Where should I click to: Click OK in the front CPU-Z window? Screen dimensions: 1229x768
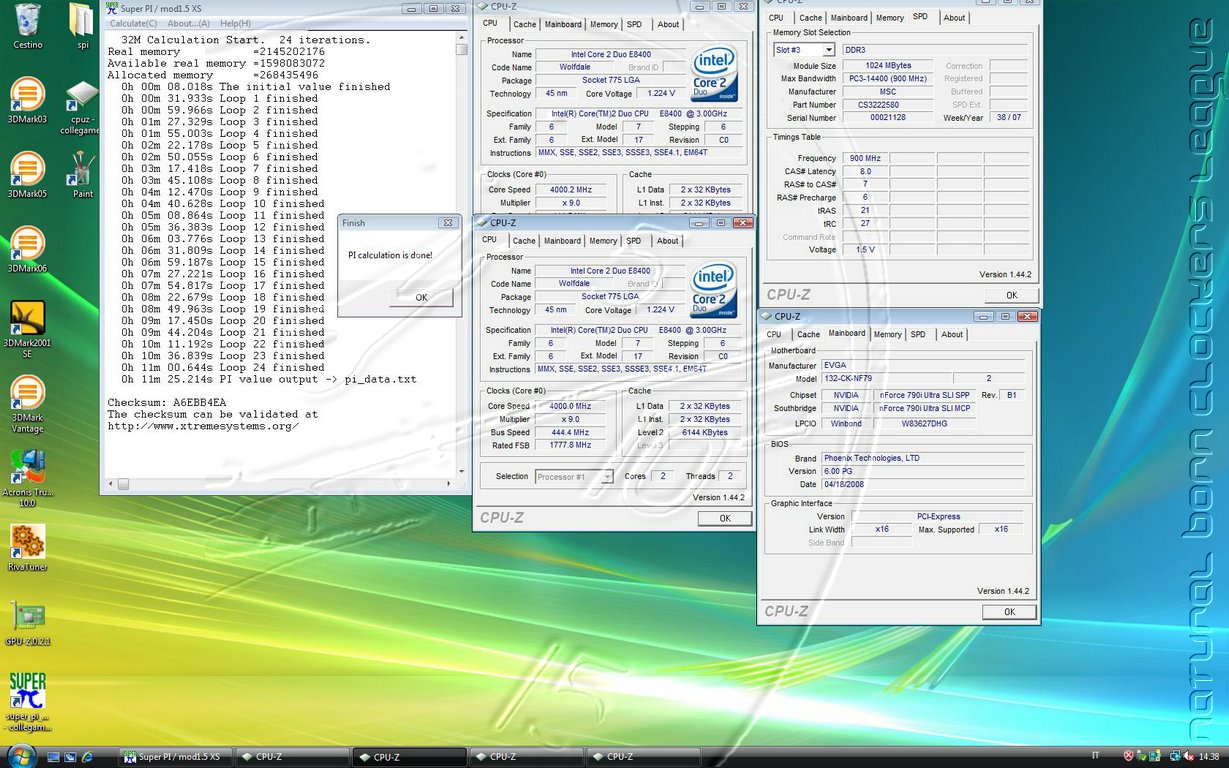(724, 518)
